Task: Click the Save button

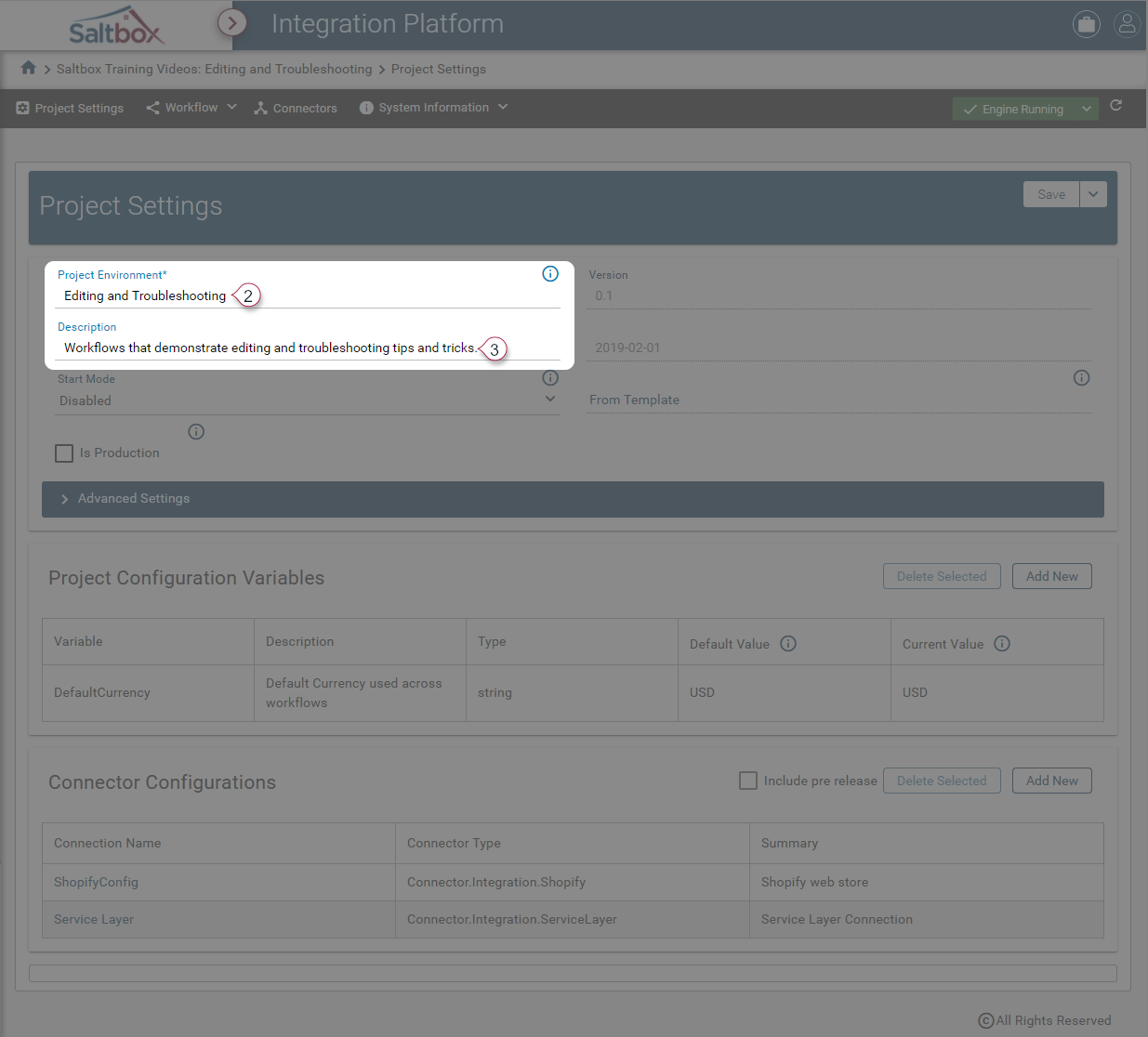Action: pyautogui.click(x=1051, y=194)
